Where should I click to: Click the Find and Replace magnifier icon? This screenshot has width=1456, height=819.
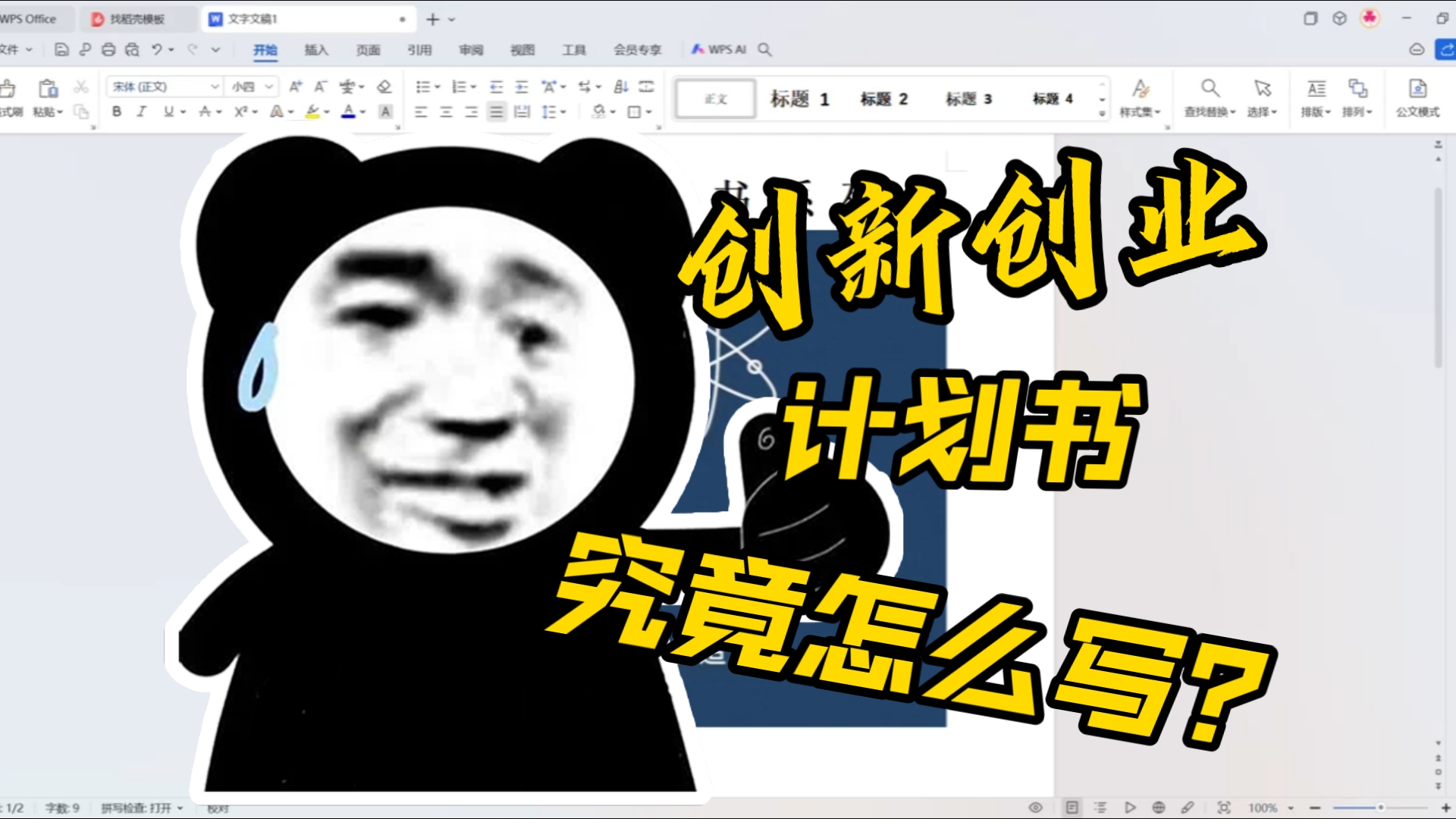click(x=1210, y=89)
